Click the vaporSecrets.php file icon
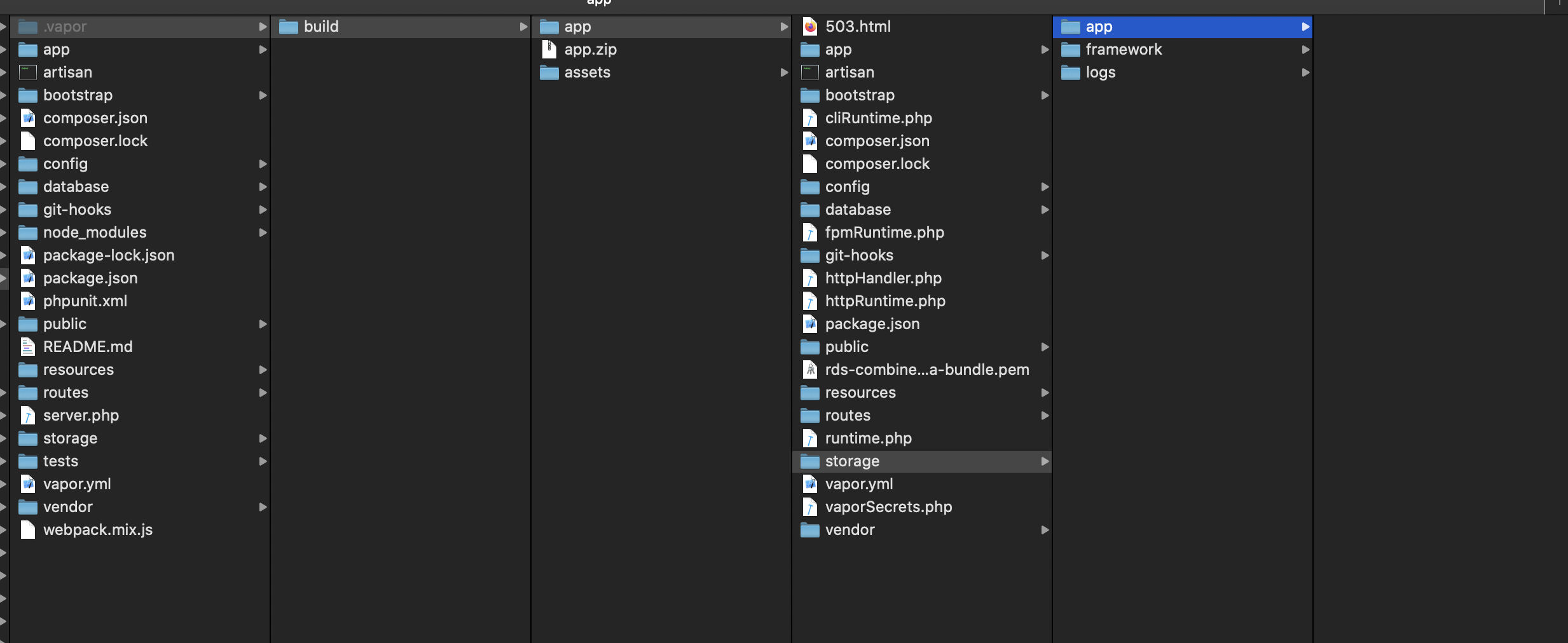 pos(810,507)
